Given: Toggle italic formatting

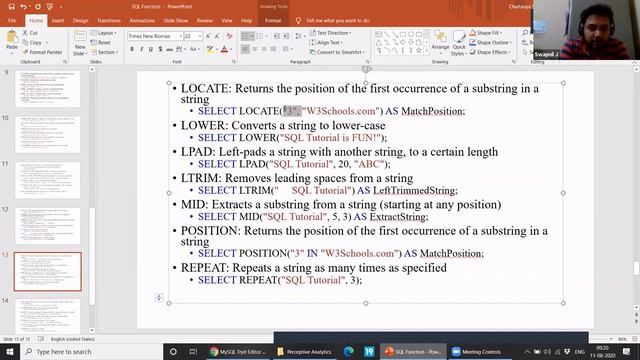Looking at the screenshot, I should [141, 49].
